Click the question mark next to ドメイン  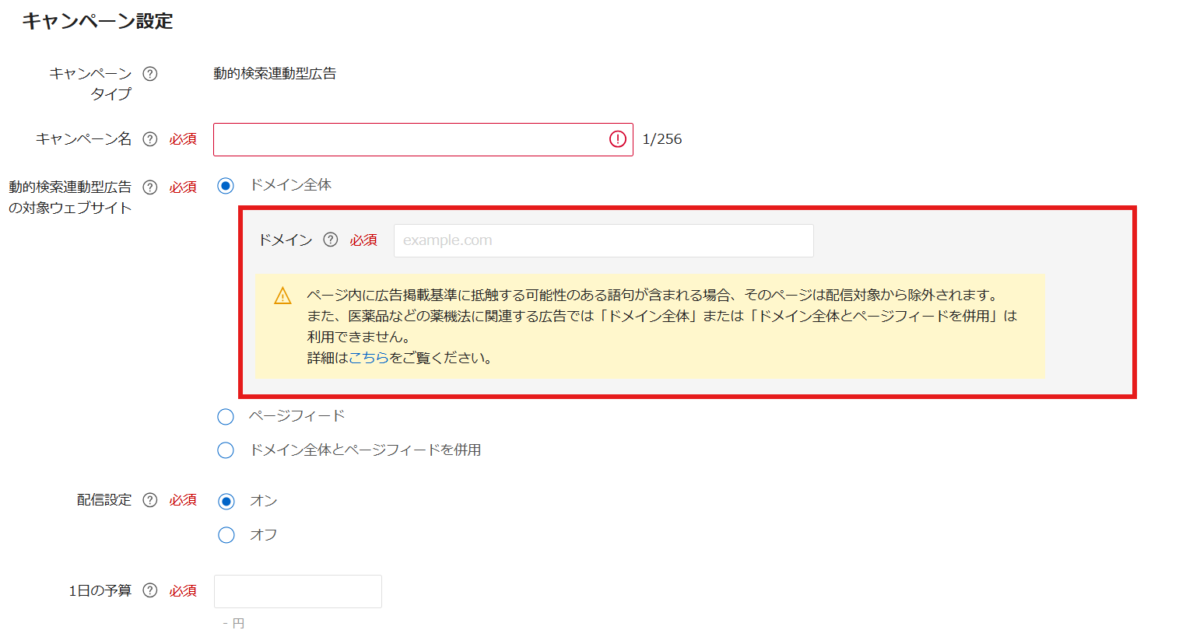331,240
